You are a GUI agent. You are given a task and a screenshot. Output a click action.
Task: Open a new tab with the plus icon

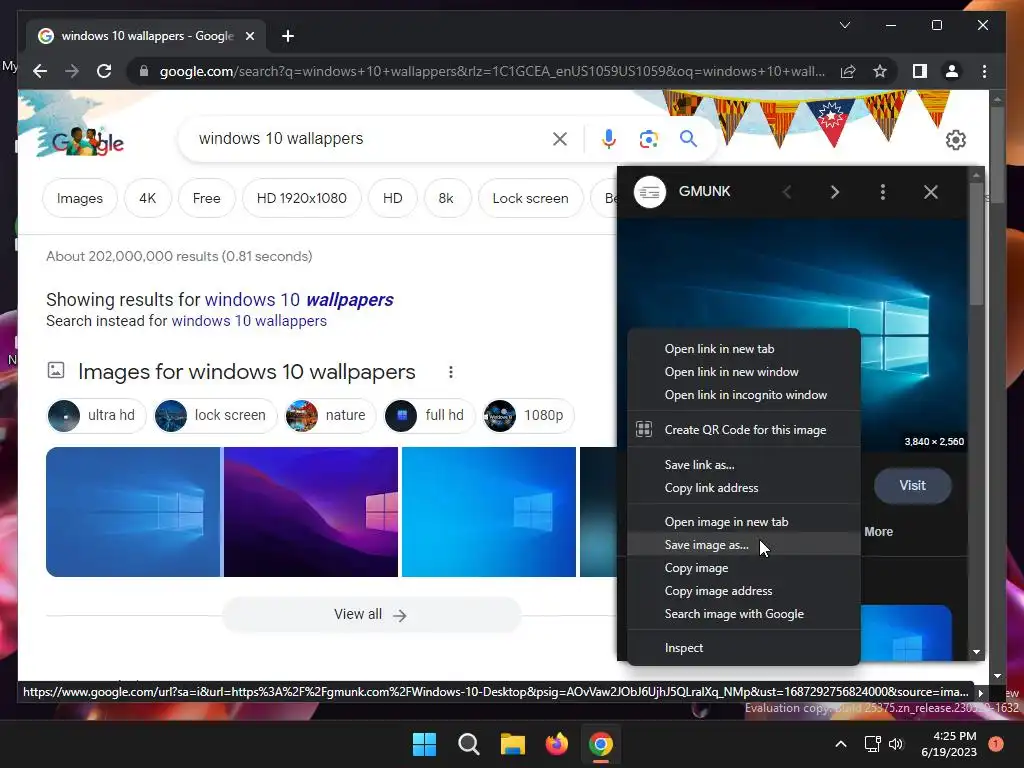click(x=287, y=36)
